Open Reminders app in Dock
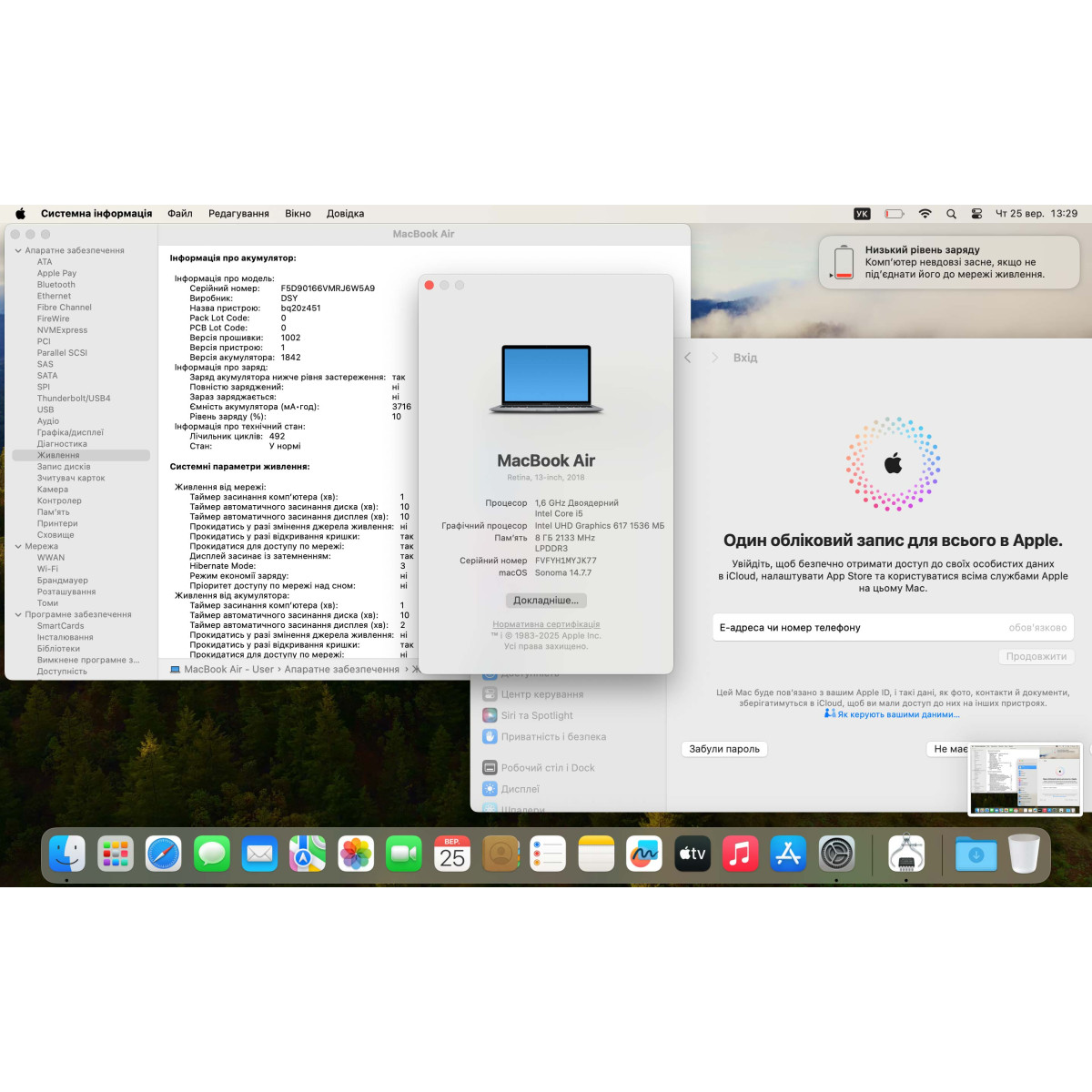This screenshot has width=1092, height=1092. (548, 854)
